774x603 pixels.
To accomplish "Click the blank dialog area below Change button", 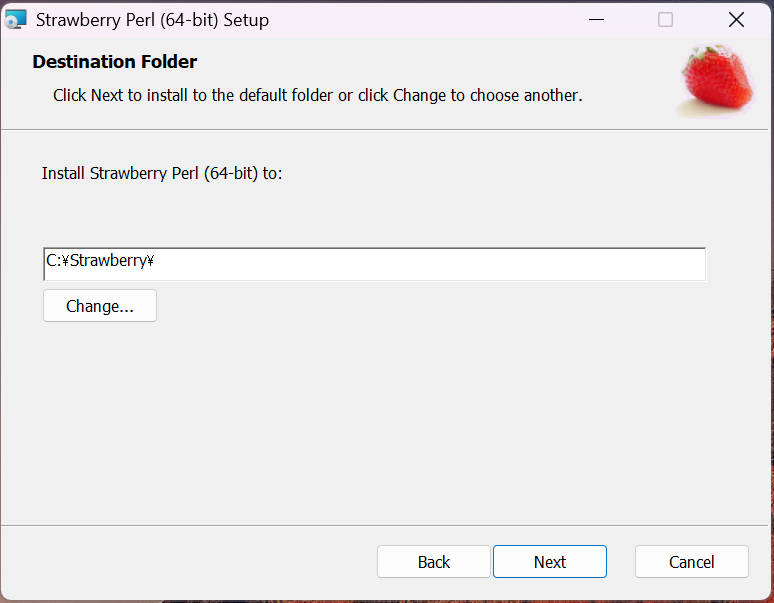I will [380, 420].
